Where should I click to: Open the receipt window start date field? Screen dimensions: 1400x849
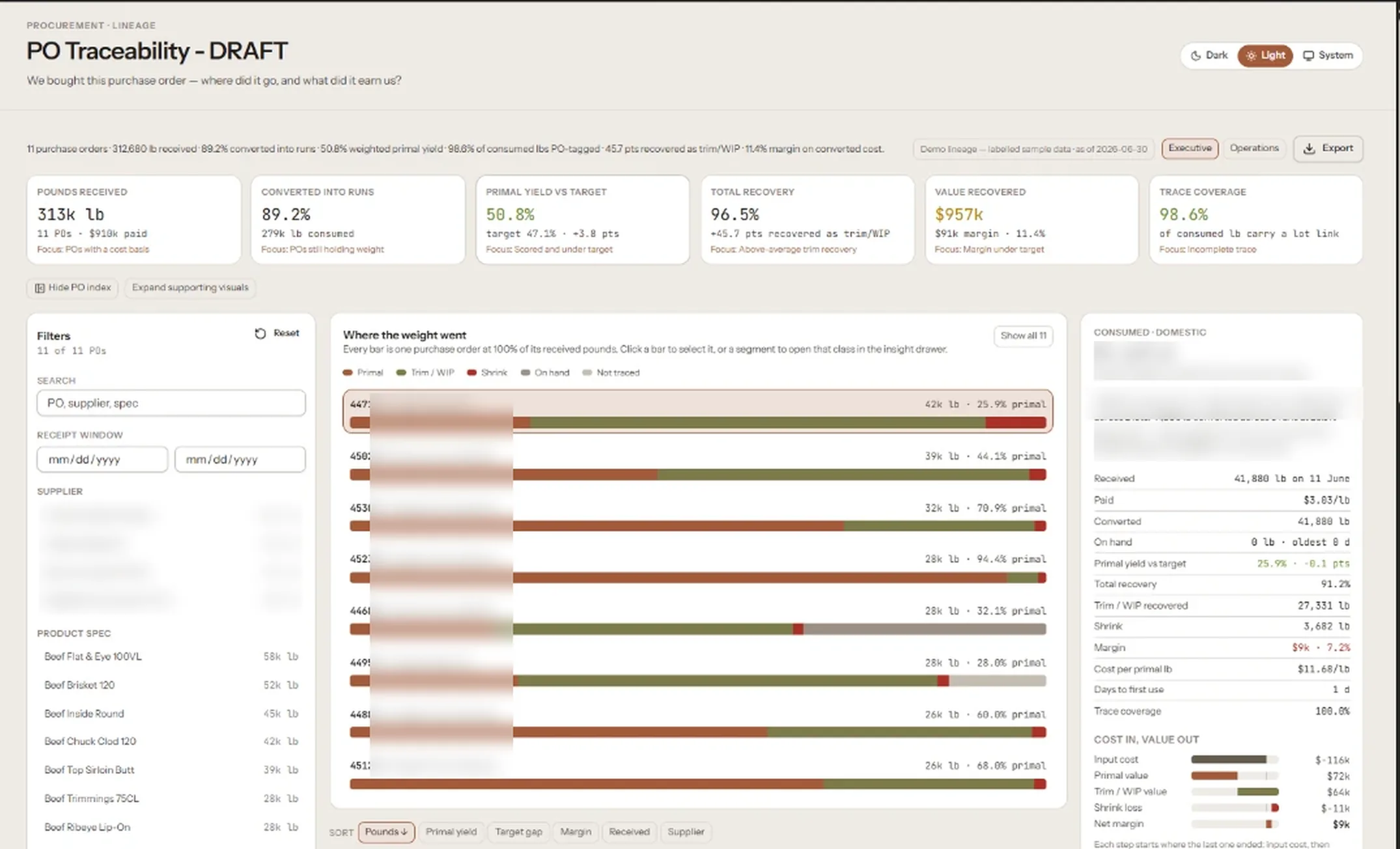(102, 459)
